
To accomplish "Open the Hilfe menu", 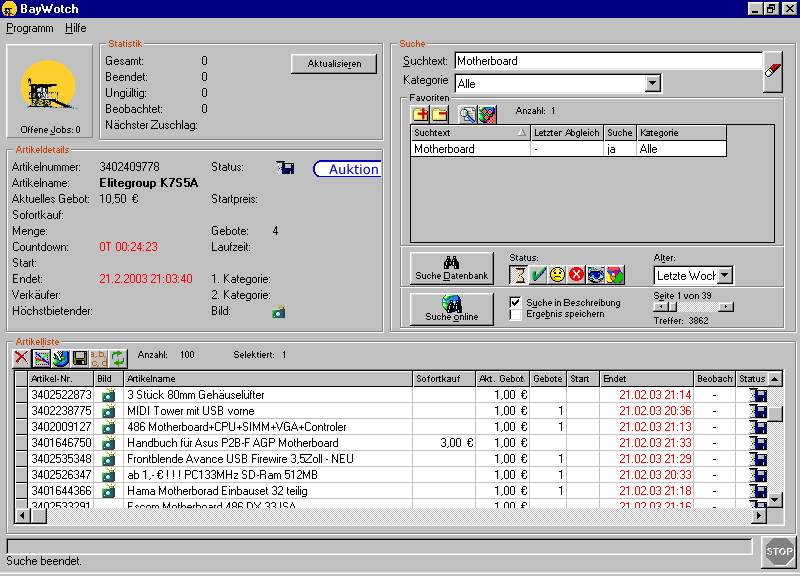I will [76, 28].
